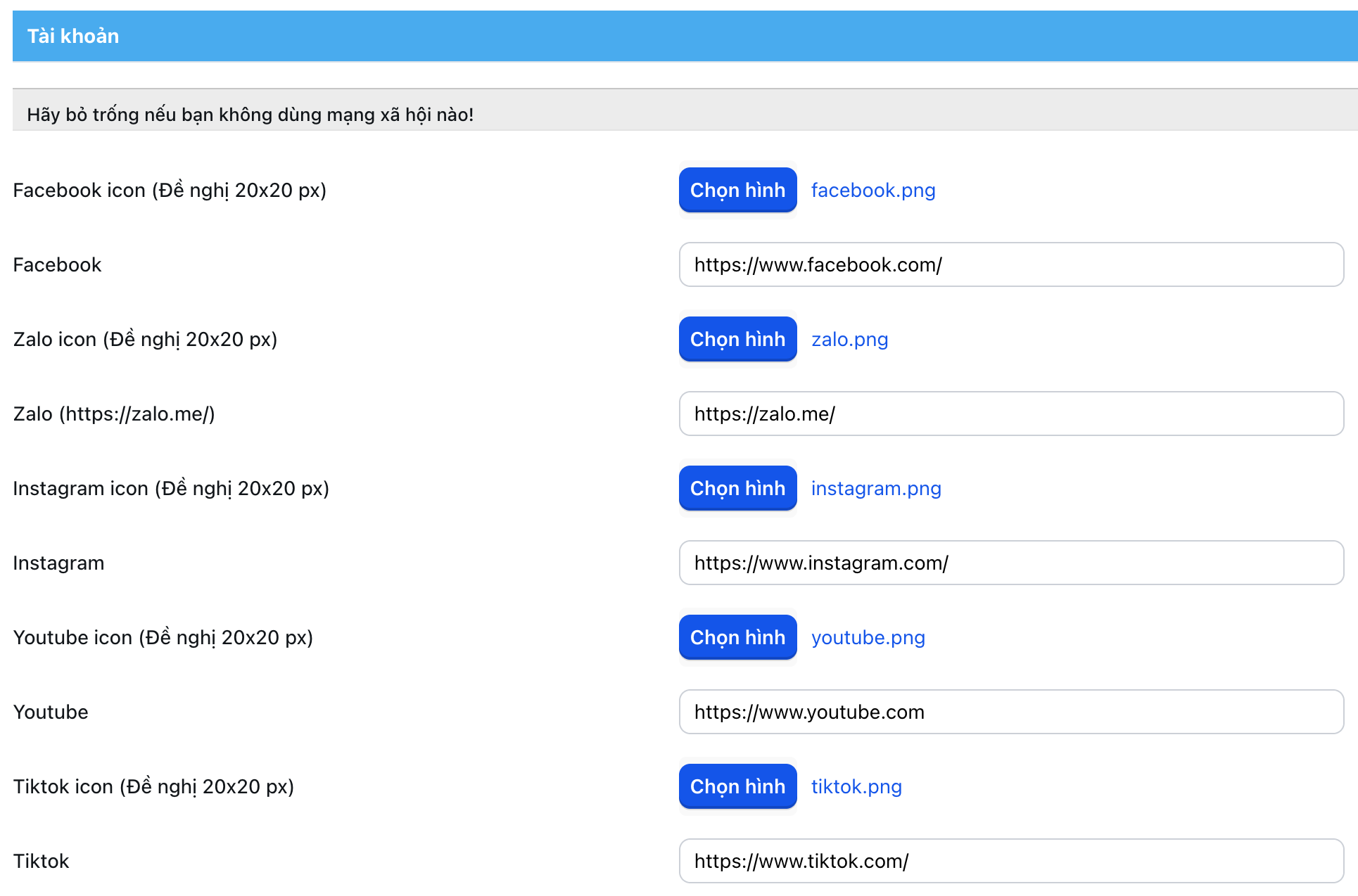Open the facebook.png file link
This screenshot has width=1358, height=896.
[872, 190]
